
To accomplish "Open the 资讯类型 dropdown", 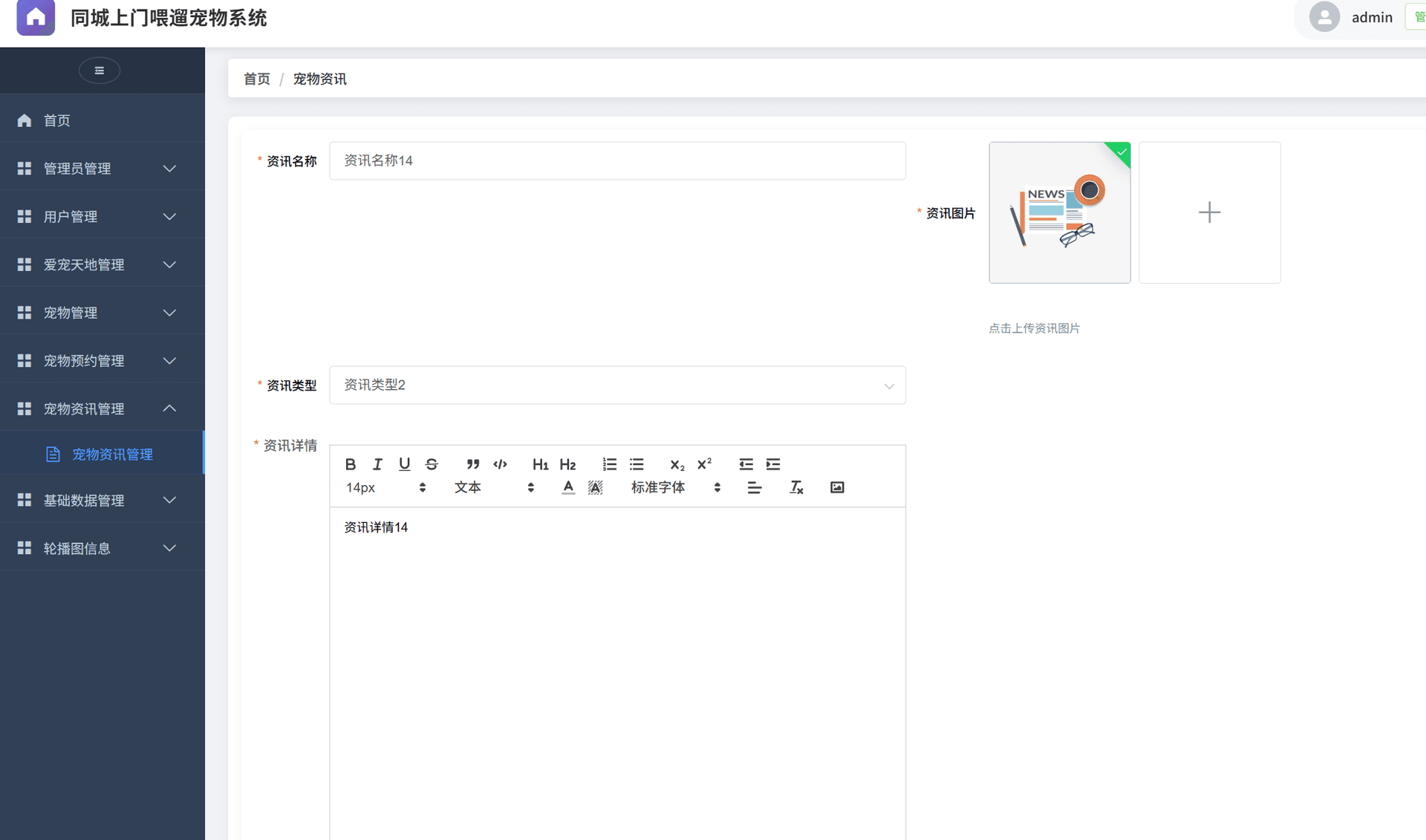I will (x=616, y=385).
